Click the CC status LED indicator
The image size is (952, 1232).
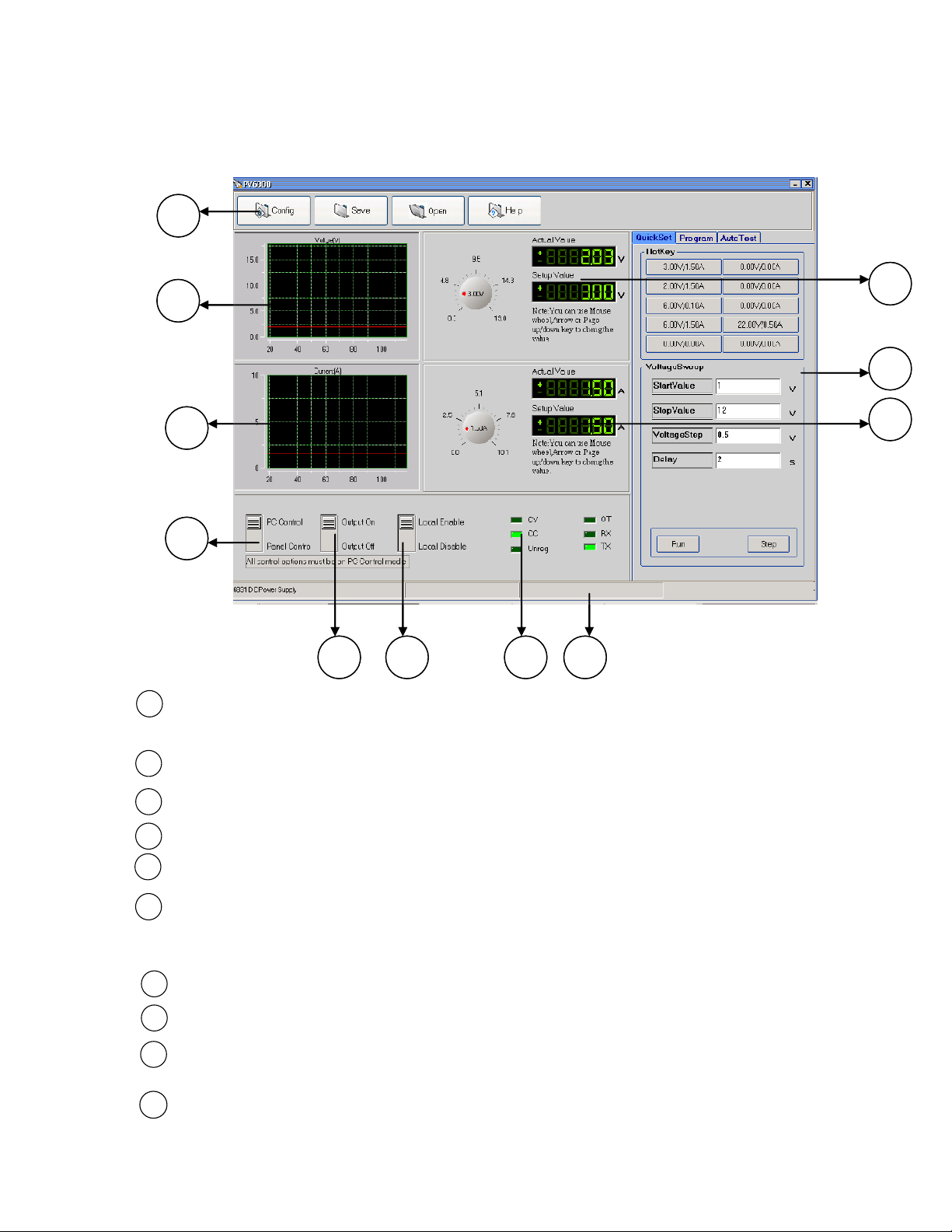(x=516, y=534)
